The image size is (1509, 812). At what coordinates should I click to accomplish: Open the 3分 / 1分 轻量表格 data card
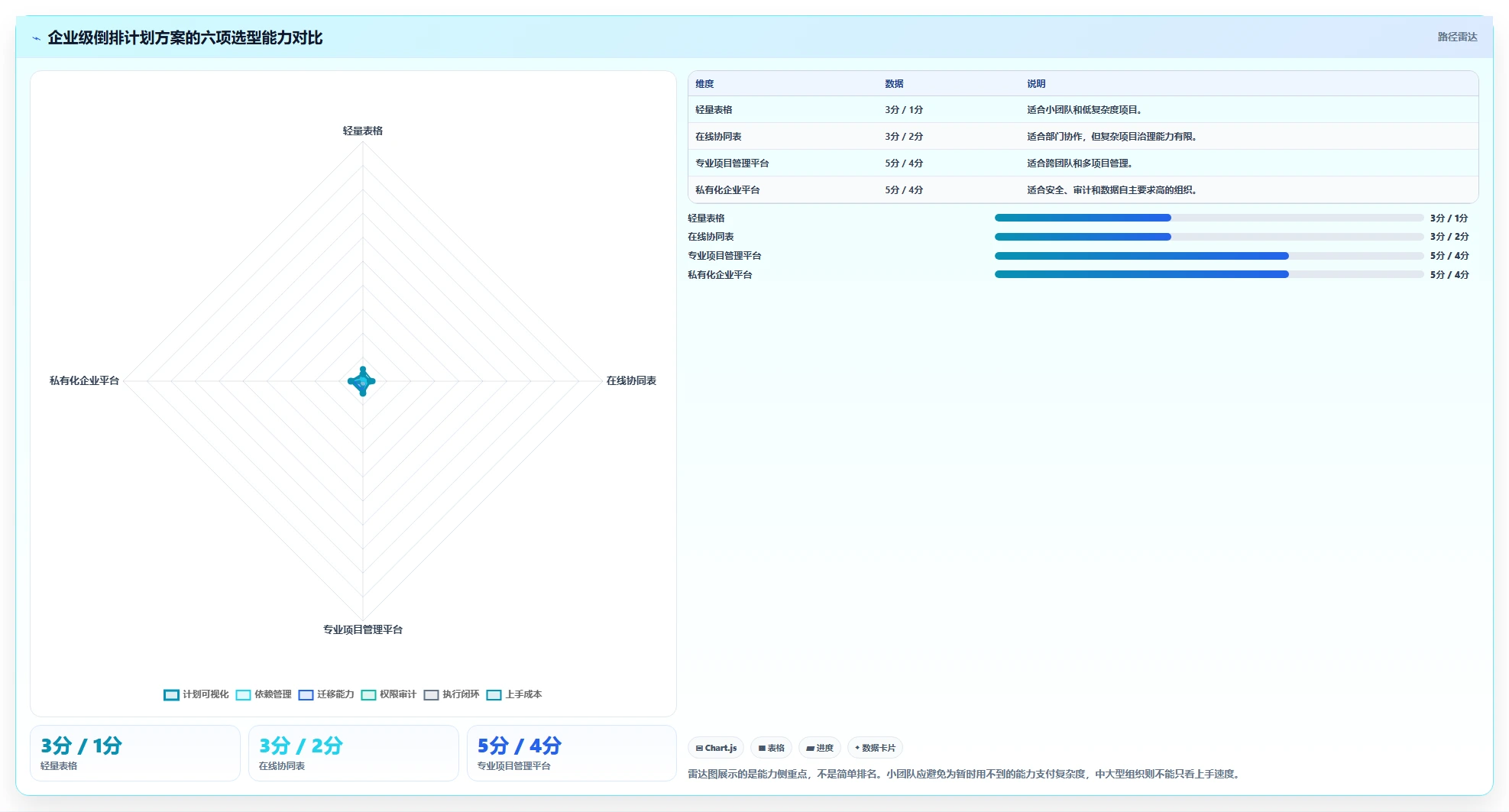pyautogui.click(x=135, y=753)
